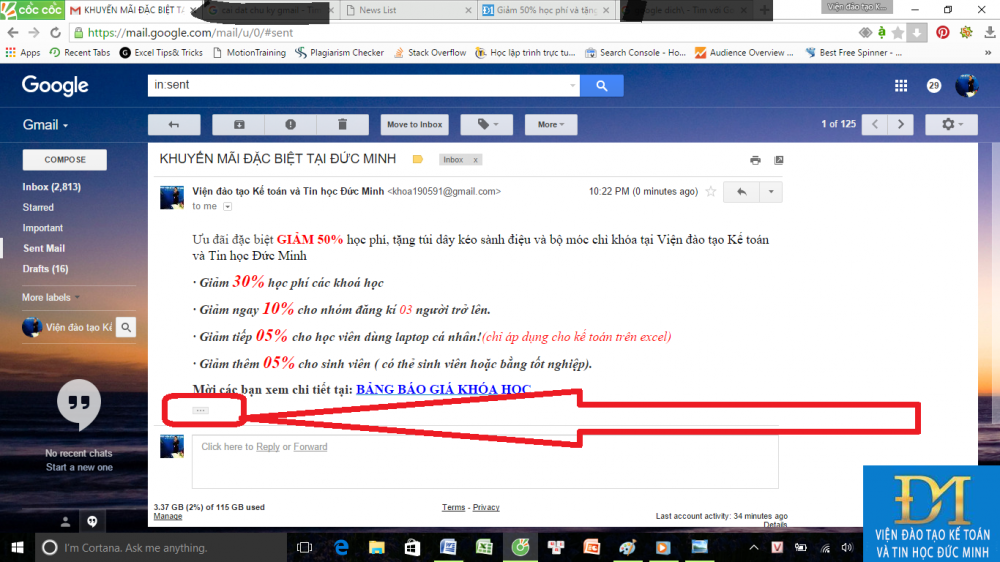
Task: Open the Plagiarism Checker bookmark
Action: click(x=339, y=53)
